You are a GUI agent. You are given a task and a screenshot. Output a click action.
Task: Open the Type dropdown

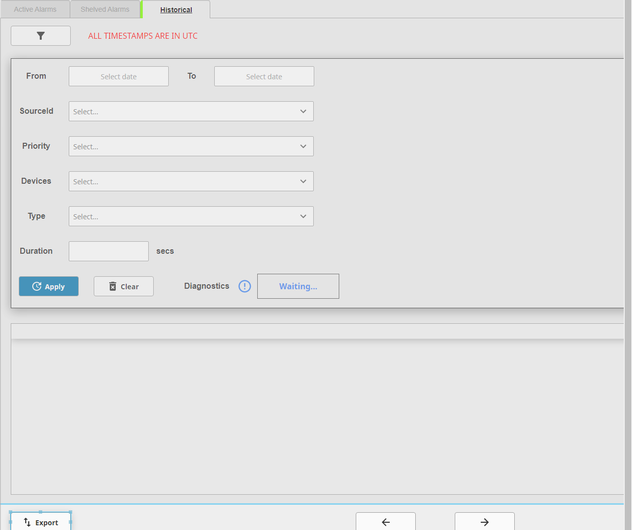190,216
